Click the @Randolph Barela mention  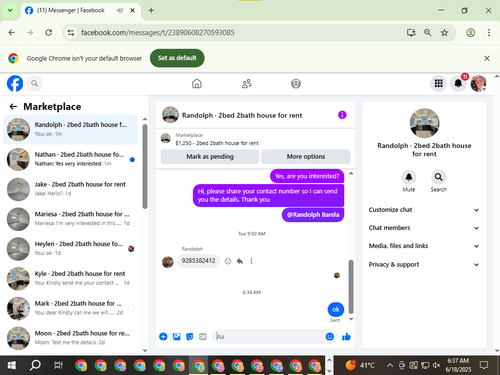click(313, 215)
